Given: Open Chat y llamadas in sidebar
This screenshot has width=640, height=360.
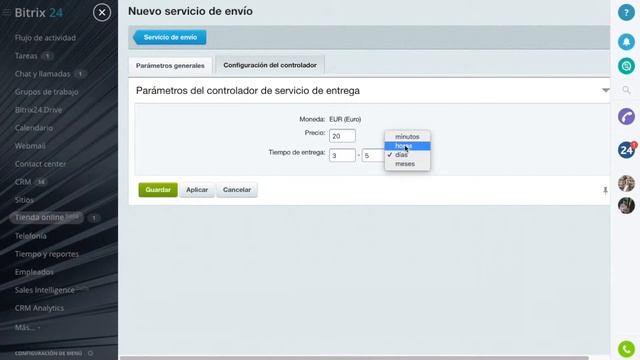Looking at the screenshot, I should 42,74.
